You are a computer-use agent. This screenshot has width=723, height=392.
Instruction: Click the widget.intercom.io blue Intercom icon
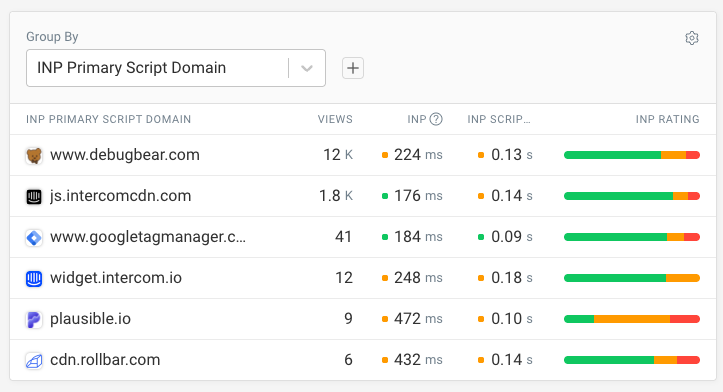34,279
